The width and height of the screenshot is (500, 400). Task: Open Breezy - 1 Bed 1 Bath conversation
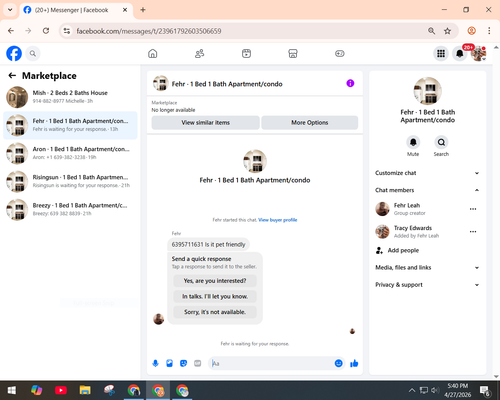(70, 210)
